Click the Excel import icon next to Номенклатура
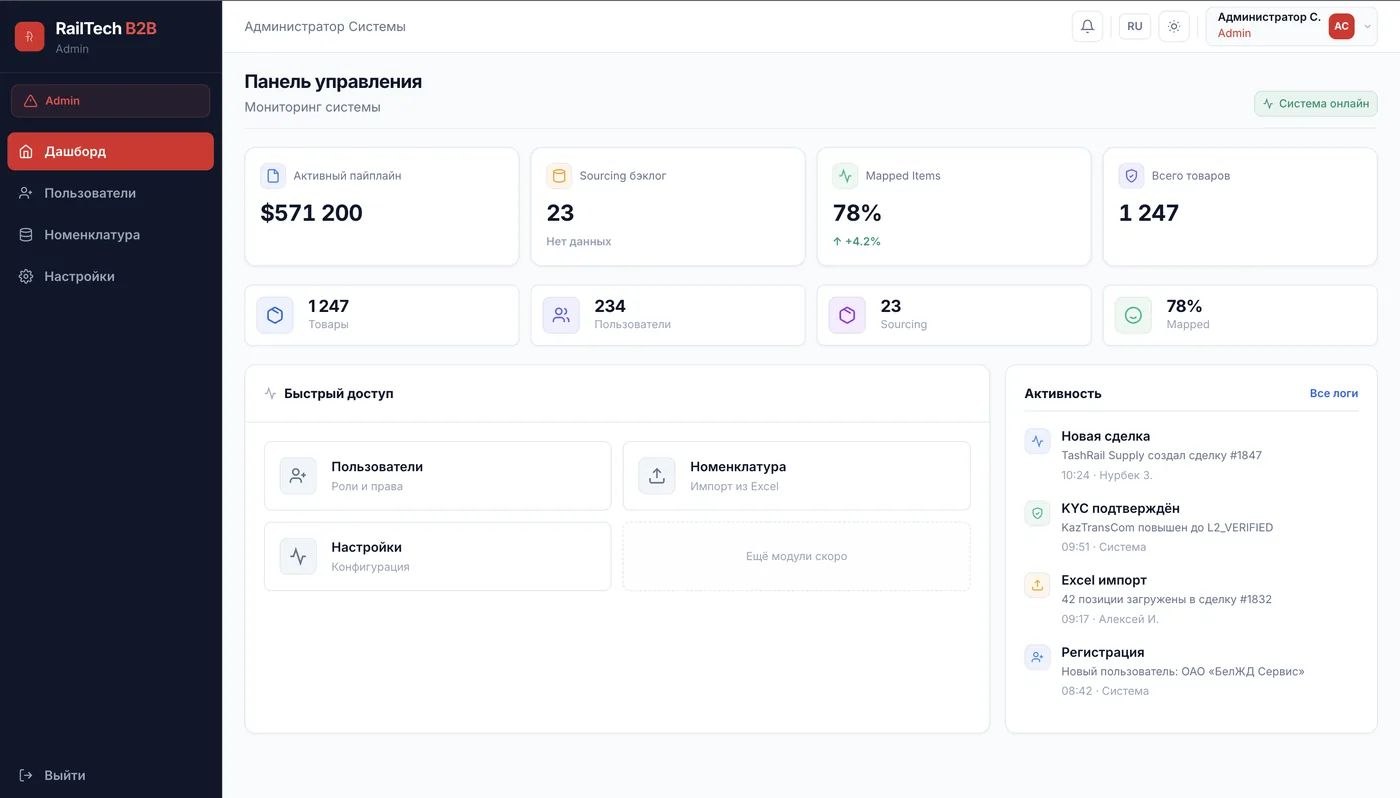This screenshot has width=1400, height=798. tap(656, 476)
